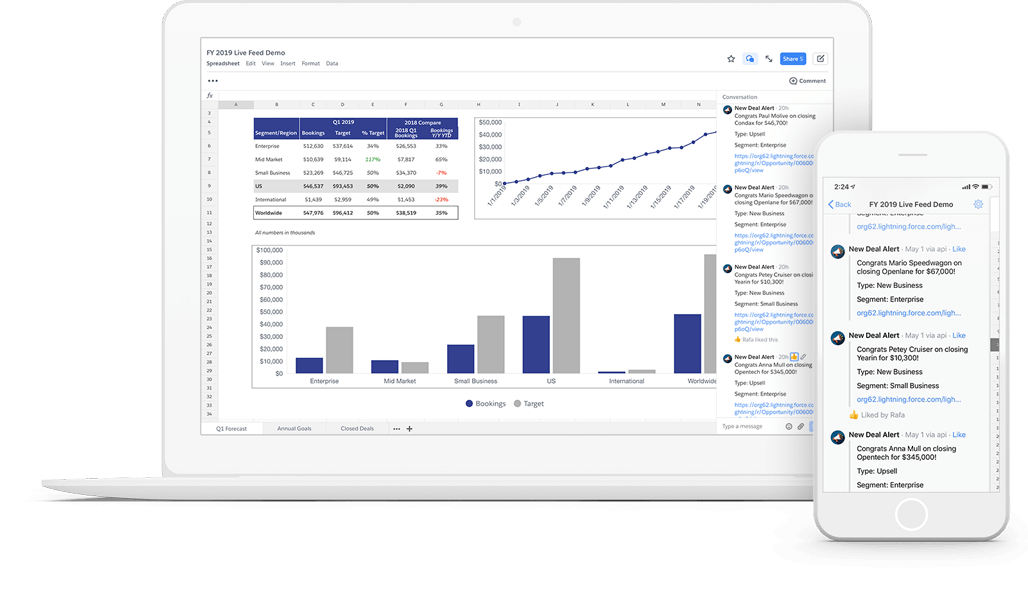1028x591 pixels.
Task: Toggle the conversation pane chat icon
Action: coord(750,59)
